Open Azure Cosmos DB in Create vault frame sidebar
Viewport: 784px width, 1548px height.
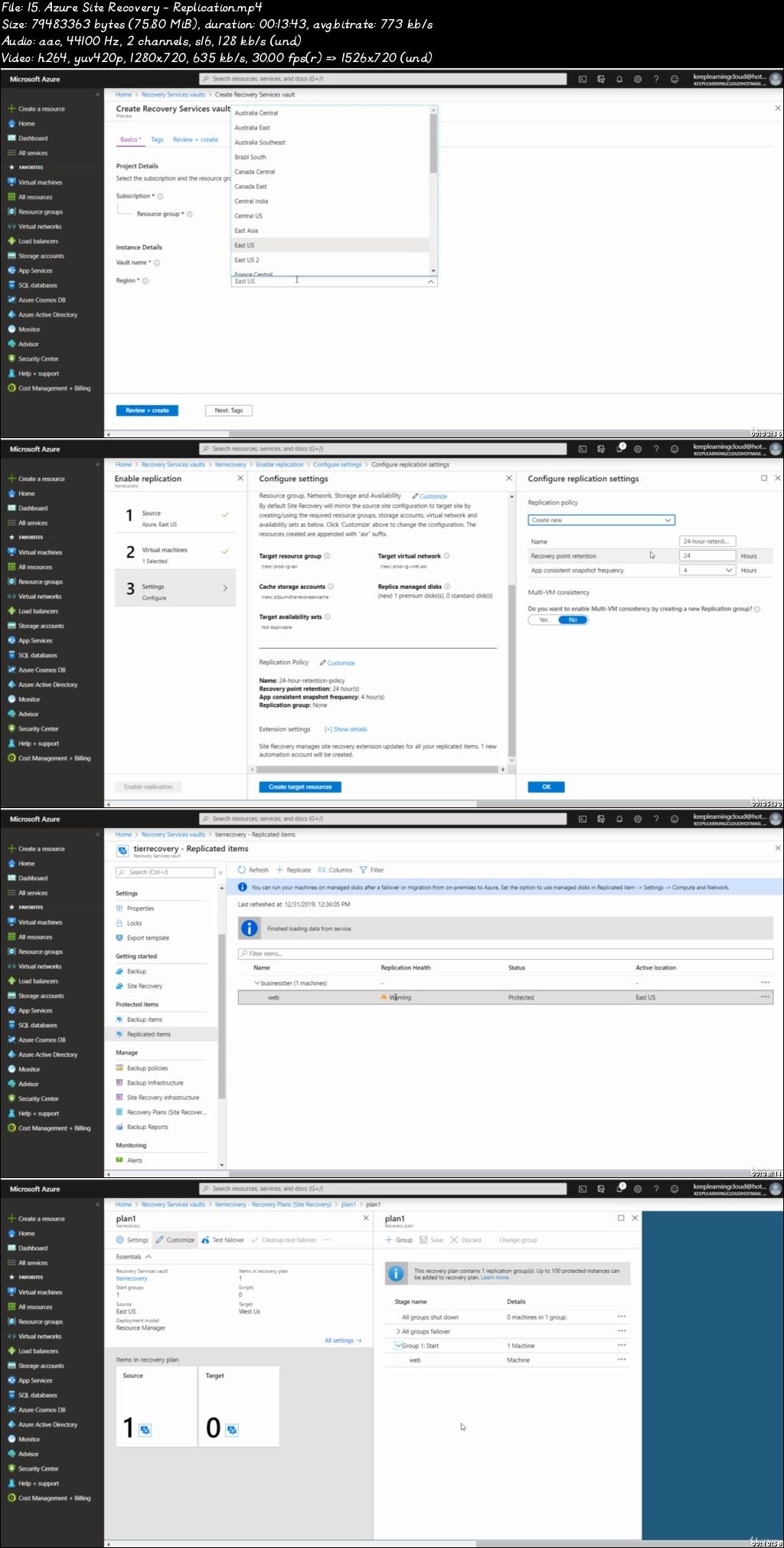[42, 299]
